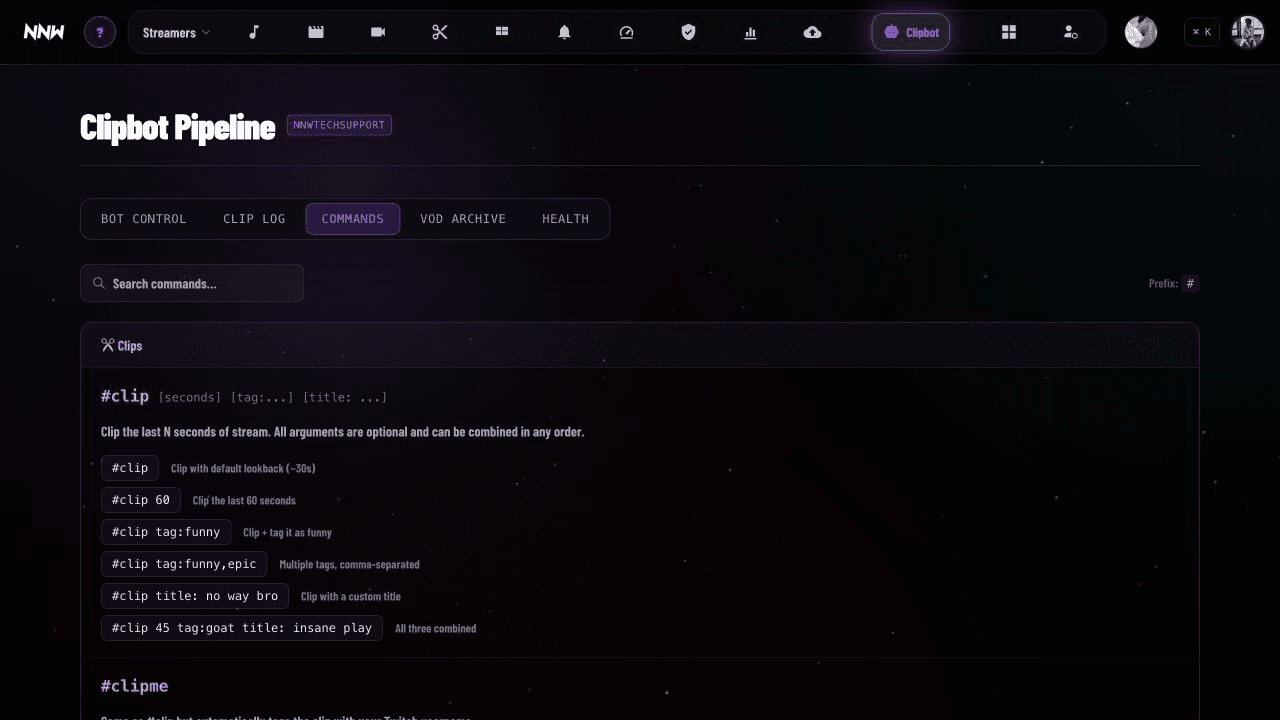1280x720 pixels.
Task: Open the cloud upload section
Action: [x=812, y=32]
